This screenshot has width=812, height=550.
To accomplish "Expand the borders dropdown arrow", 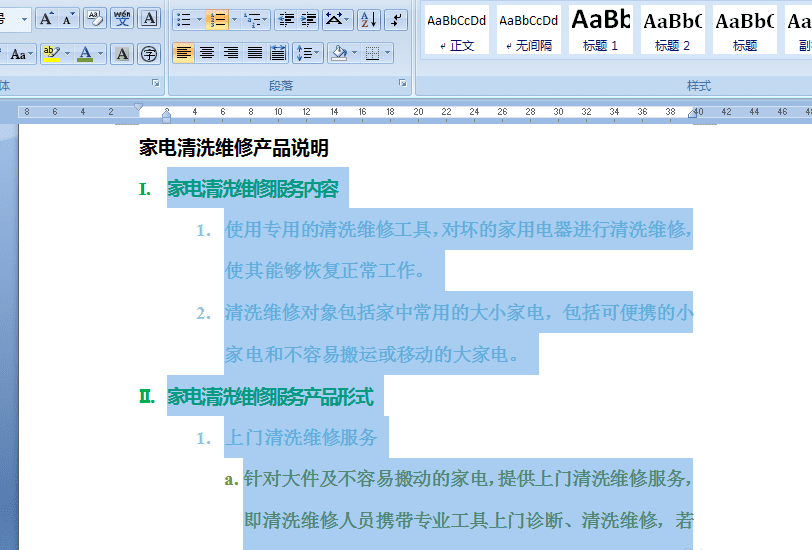I will pos(387,53).
